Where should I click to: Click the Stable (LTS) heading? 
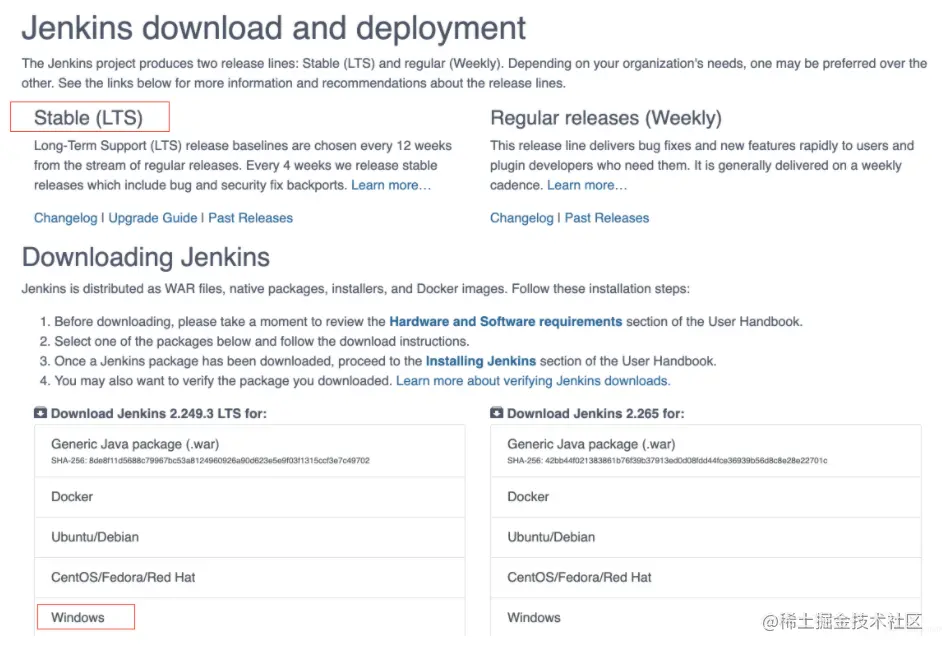click(88, 118)
